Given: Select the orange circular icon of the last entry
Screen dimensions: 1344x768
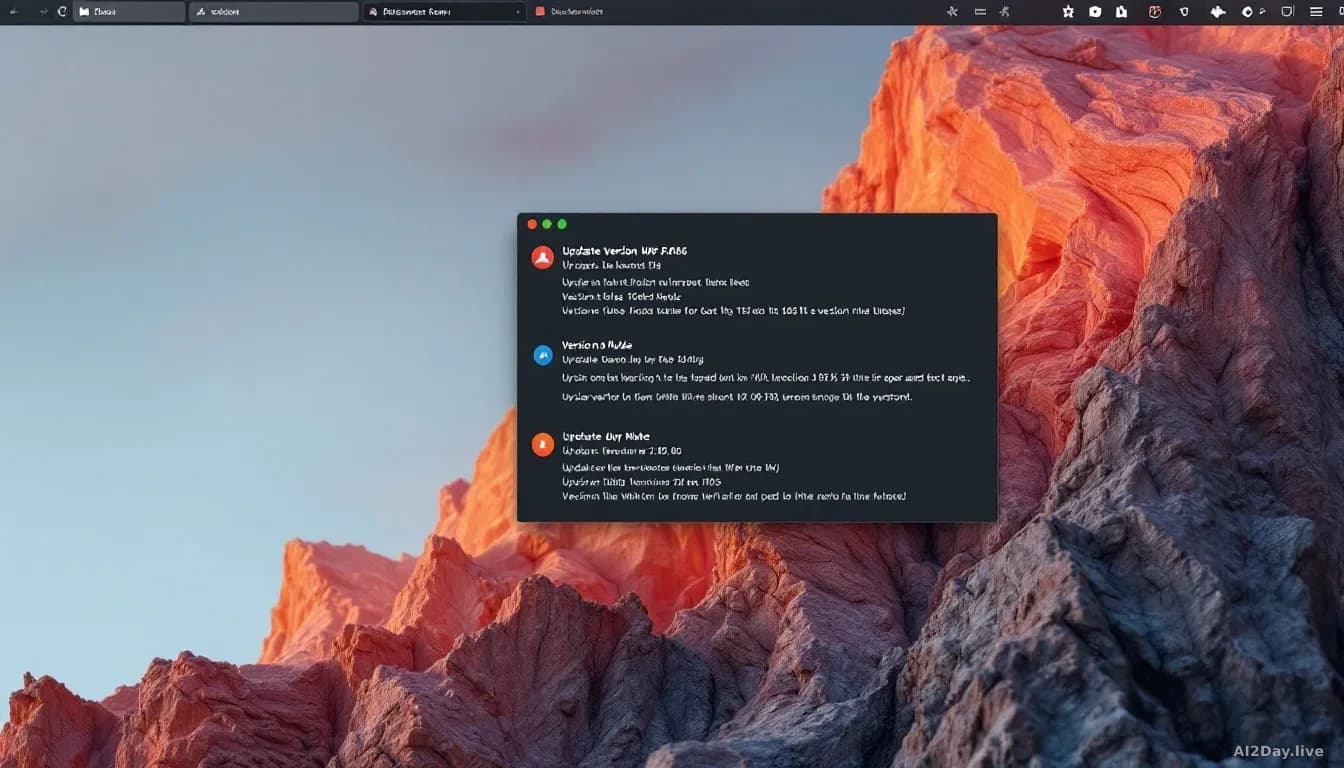Looking at the screenshot, I should pos(543,444).
